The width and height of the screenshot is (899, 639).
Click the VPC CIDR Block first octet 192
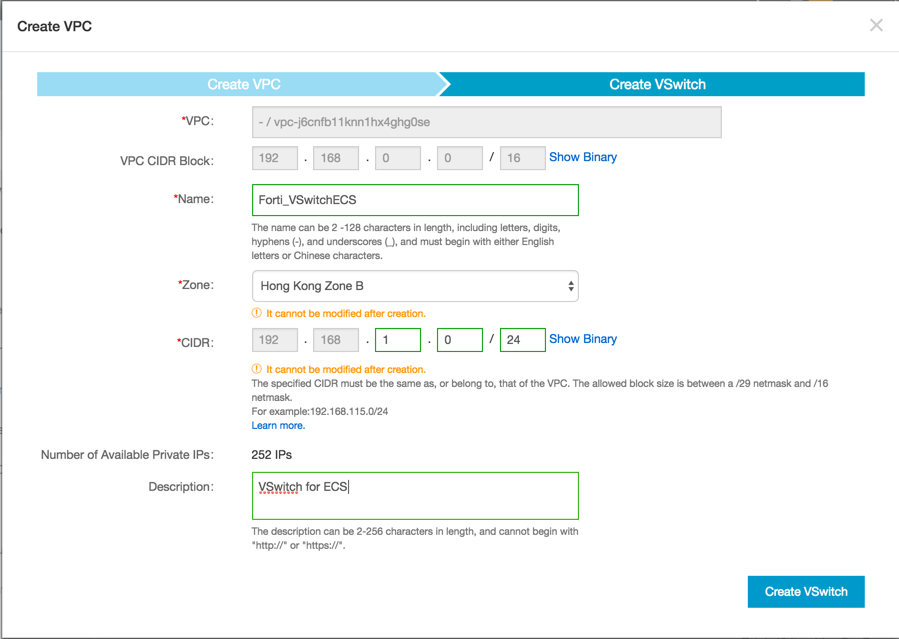coord(275,158)
